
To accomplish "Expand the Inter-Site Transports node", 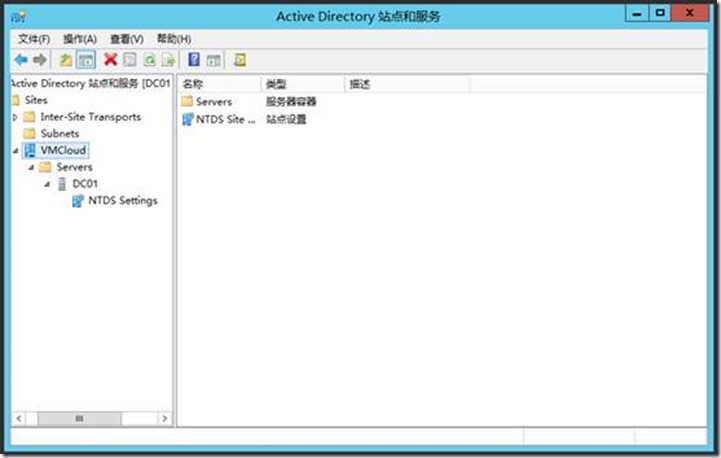I will tap(15, 117).
